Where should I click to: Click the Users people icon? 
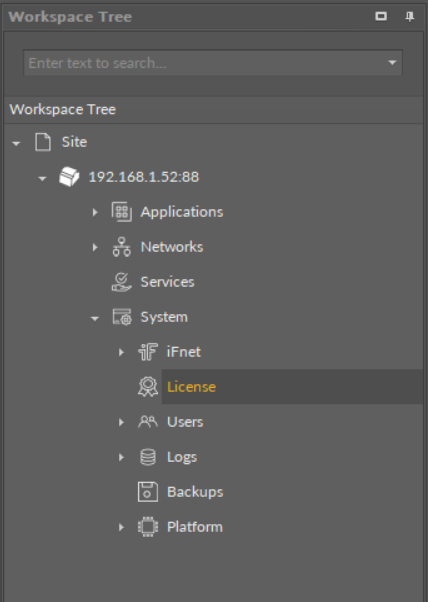(x=148, y=422)
